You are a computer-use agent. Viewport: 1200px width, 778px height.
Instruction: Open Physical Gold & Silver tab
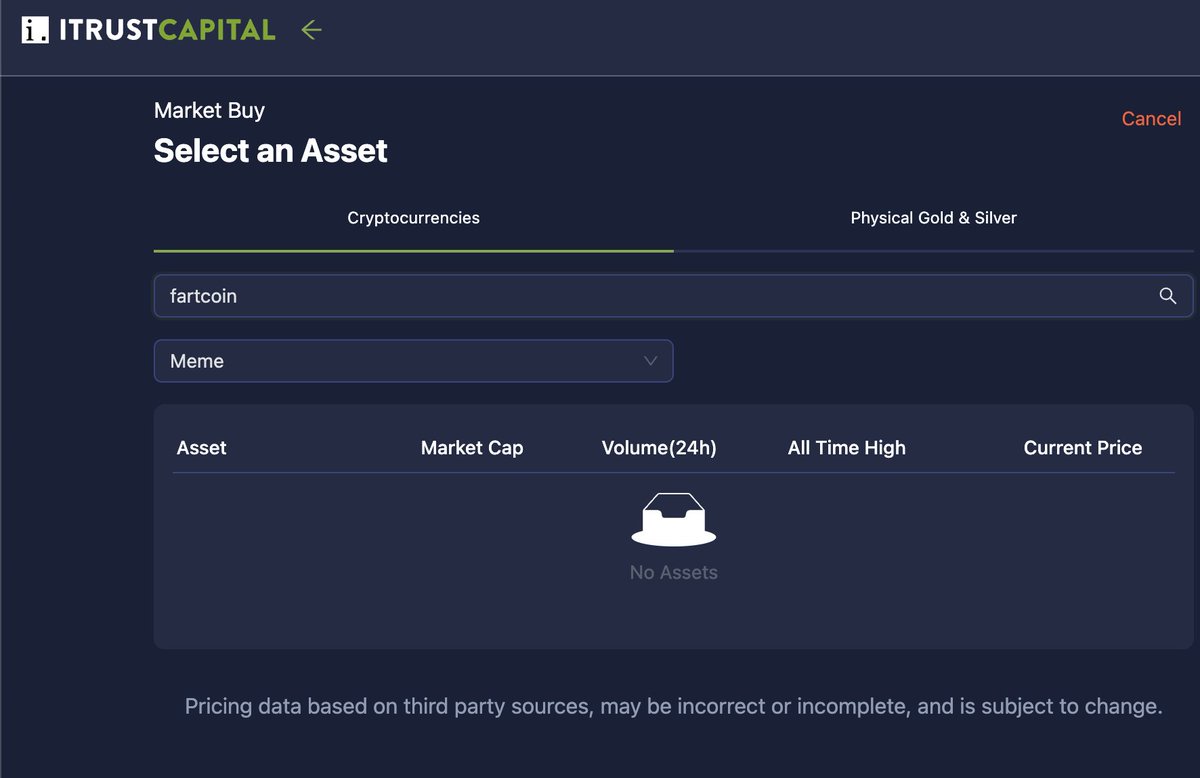coord(933,218)
